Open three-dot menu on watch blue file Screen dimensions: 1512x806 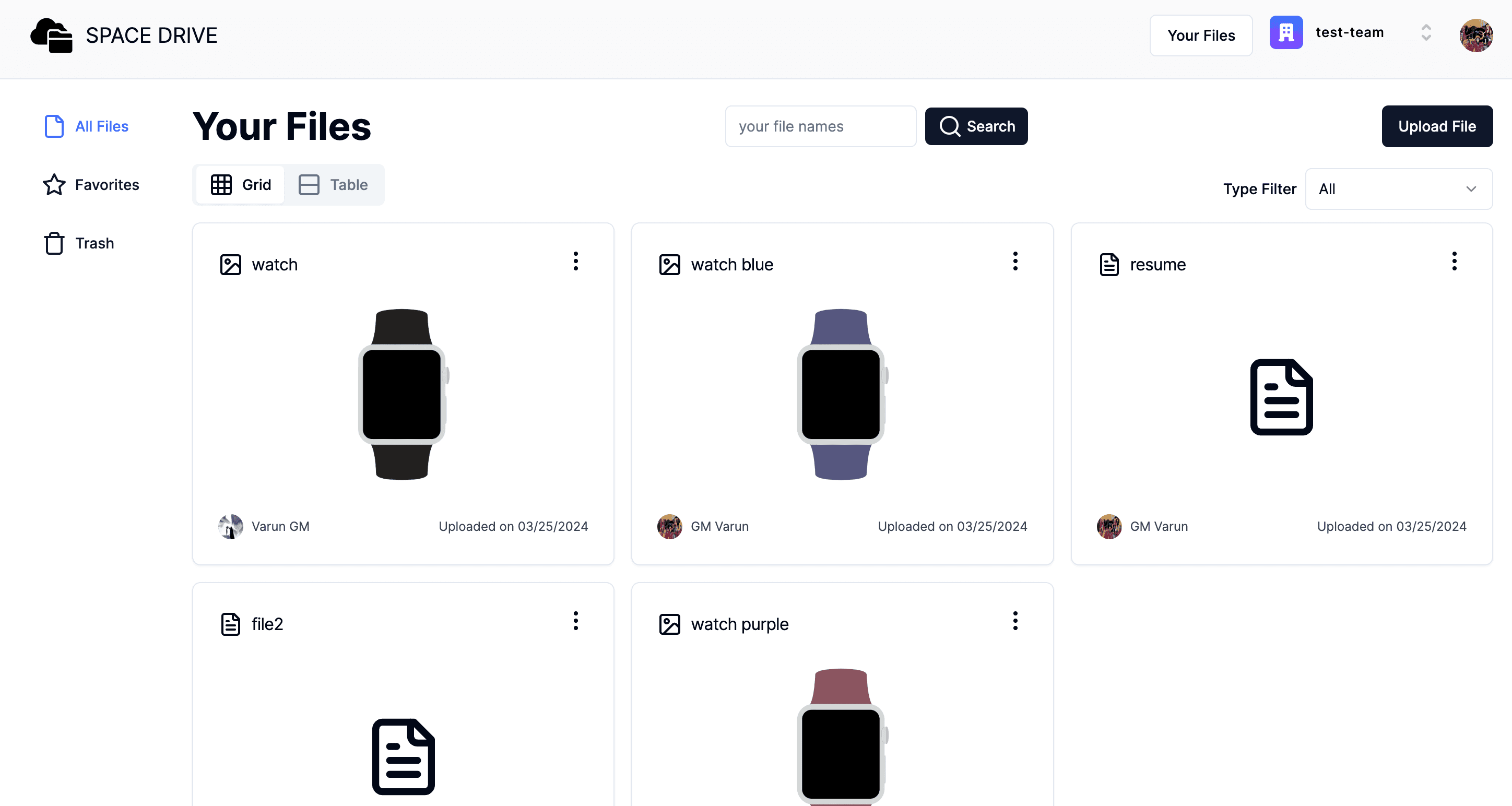coord(1015,261)
